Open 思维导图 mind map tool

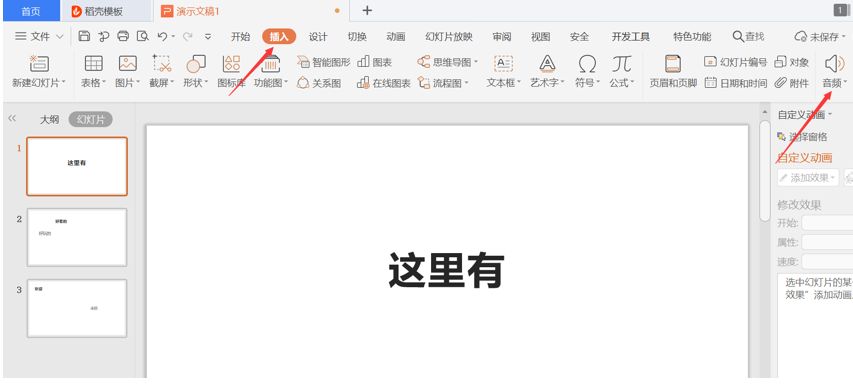[448, 62]
